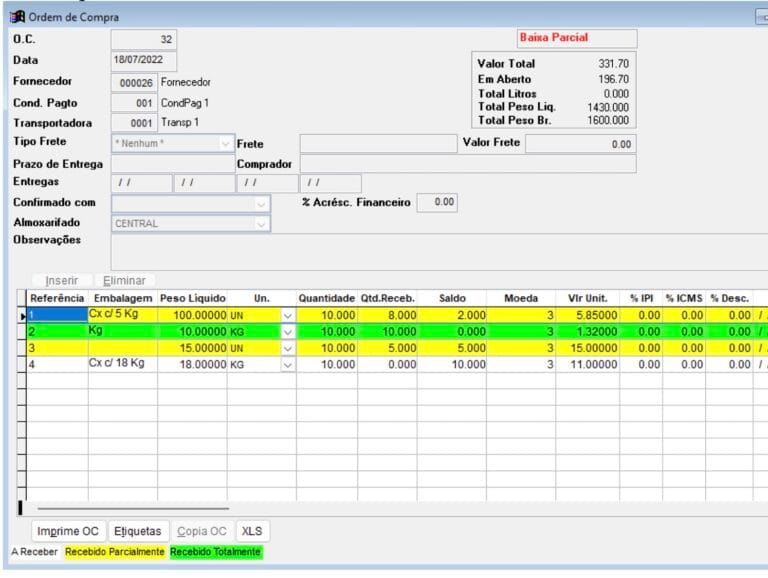Click the O.C. number field
The image size is (768, 578).
(x=144, y=40)
